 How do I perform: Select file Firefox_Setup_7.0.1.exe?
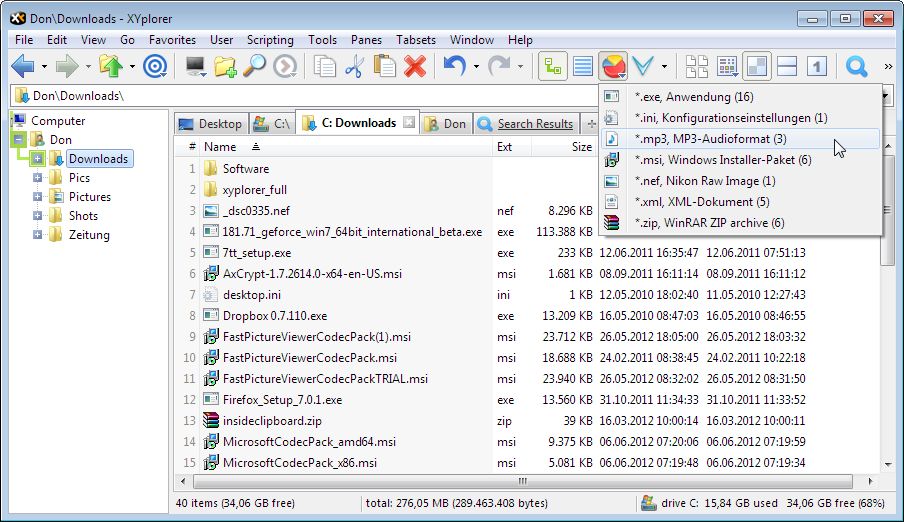[282, 400]
